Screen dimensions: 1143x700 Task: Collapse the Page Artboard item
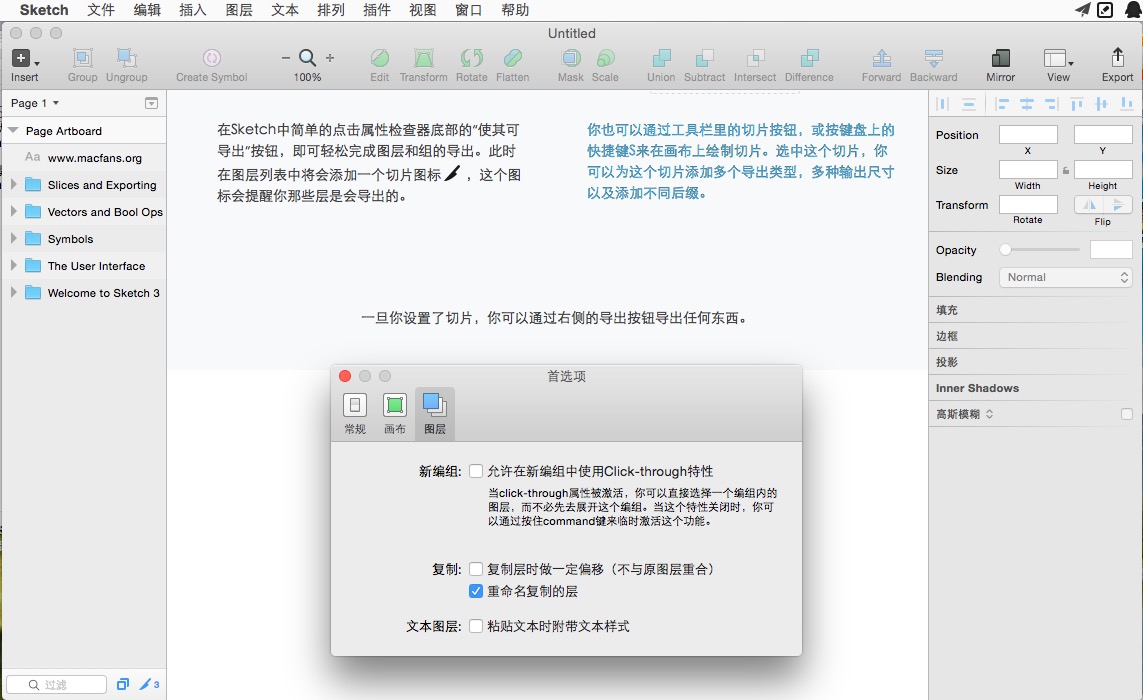(x=13, y=131)
